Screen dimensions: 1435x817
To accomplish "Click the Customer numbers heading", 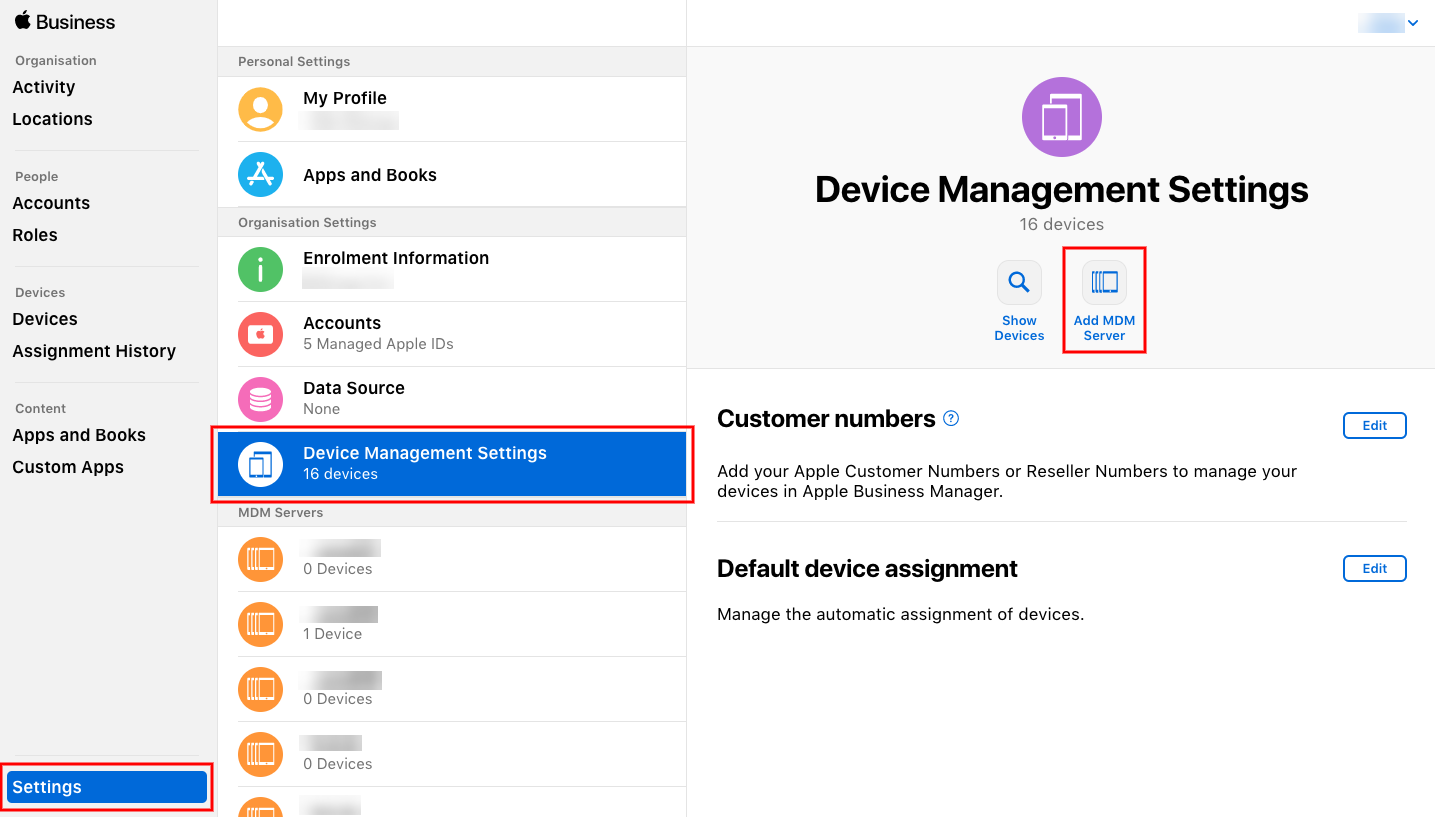I will [826, 419].
